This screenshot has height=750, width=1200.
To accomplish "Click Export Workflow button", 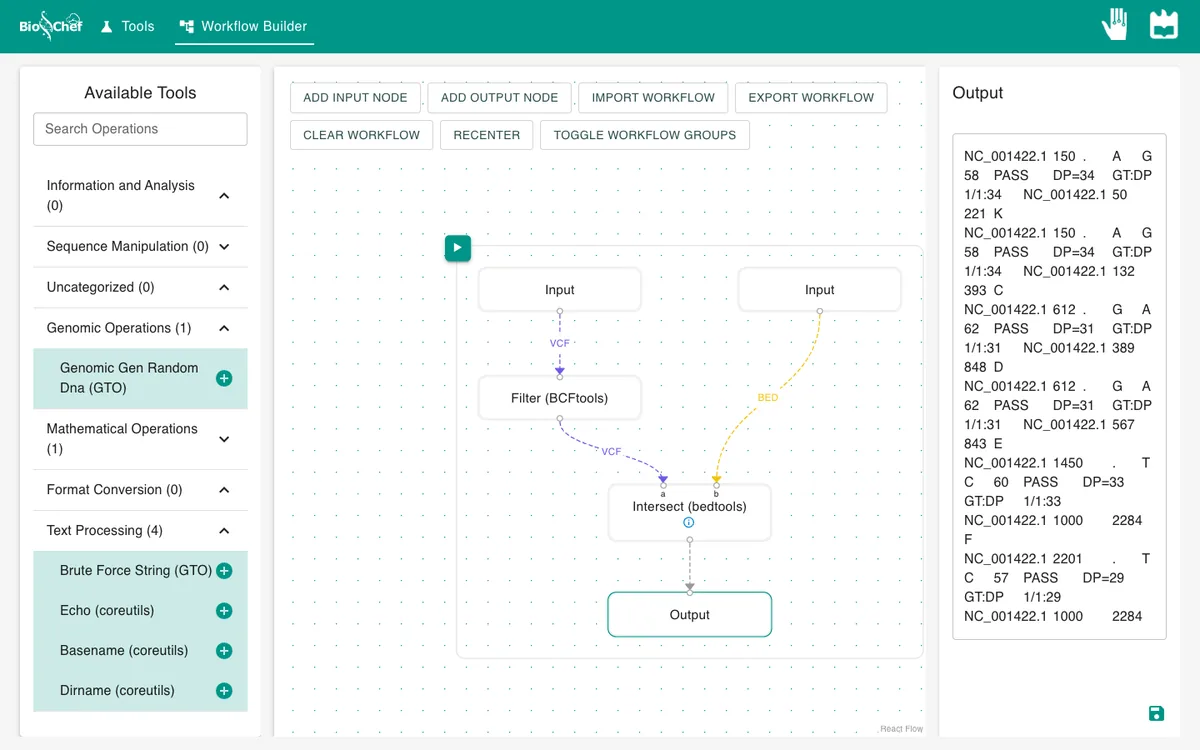I will pos(811,98).
